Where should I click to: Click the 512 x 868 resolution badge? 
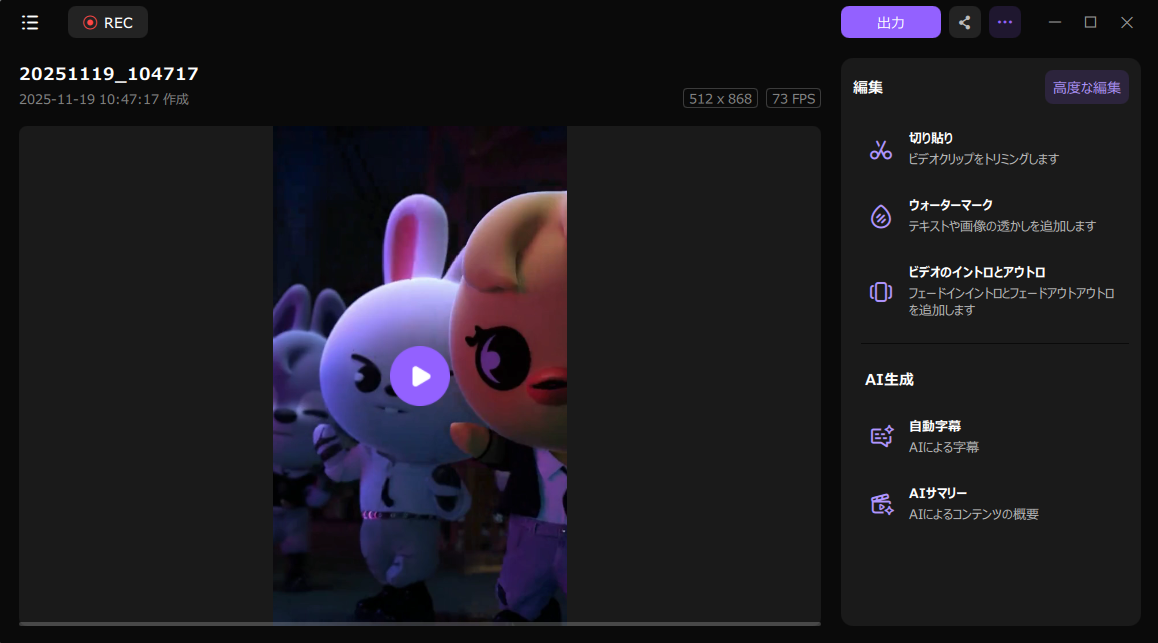[x=721, y=99]
